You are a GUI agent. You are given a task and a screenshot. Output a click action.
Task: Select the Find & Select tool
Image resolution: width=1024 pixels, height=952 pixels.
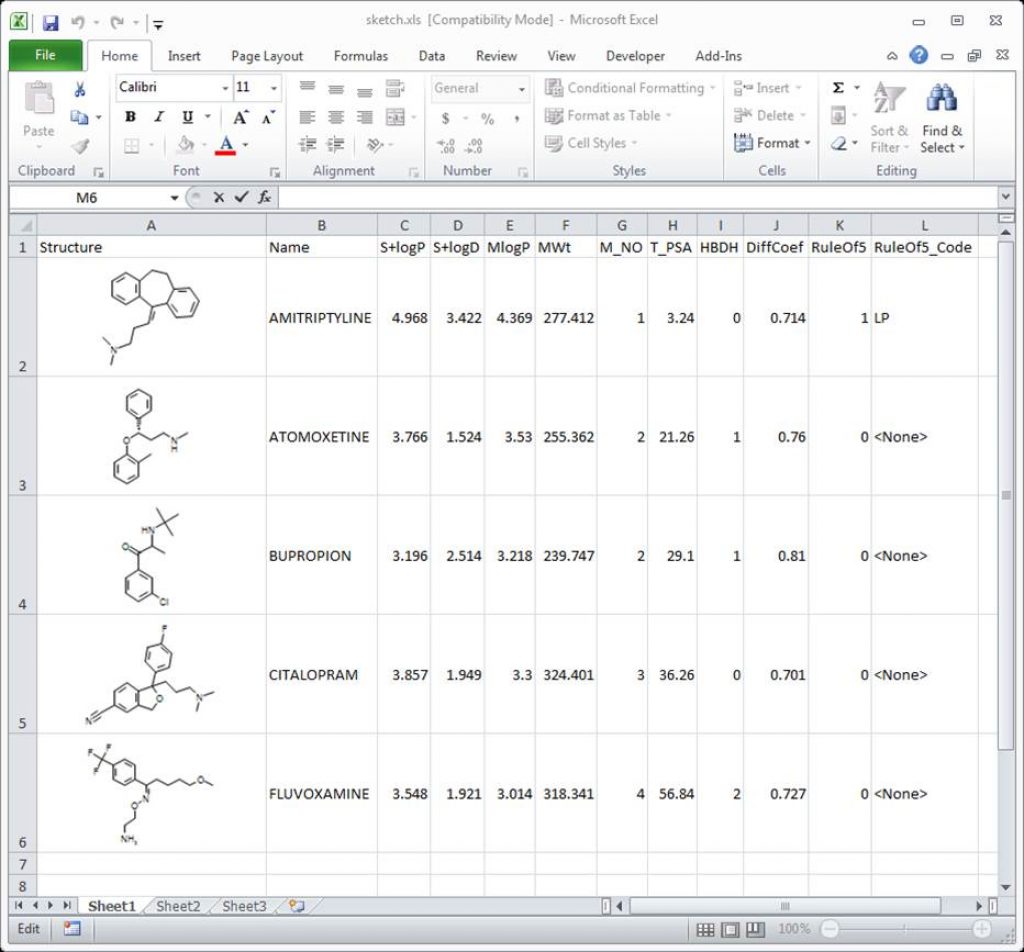[941, 118]
